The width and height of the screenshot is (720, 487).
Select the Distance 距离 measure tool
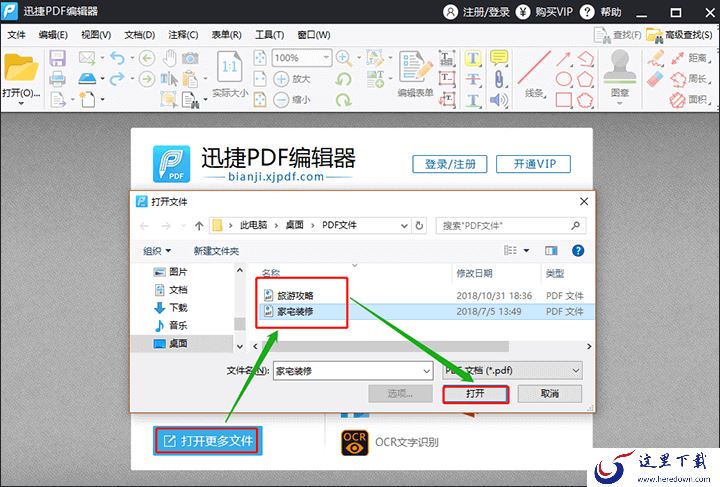coord(689,58)
